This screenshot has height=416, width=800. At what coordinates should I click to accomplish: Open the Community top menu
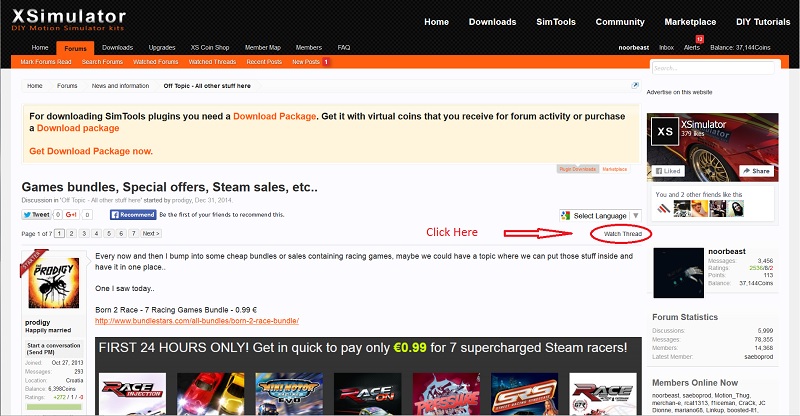pyautogui.click(x=620, y=22)
